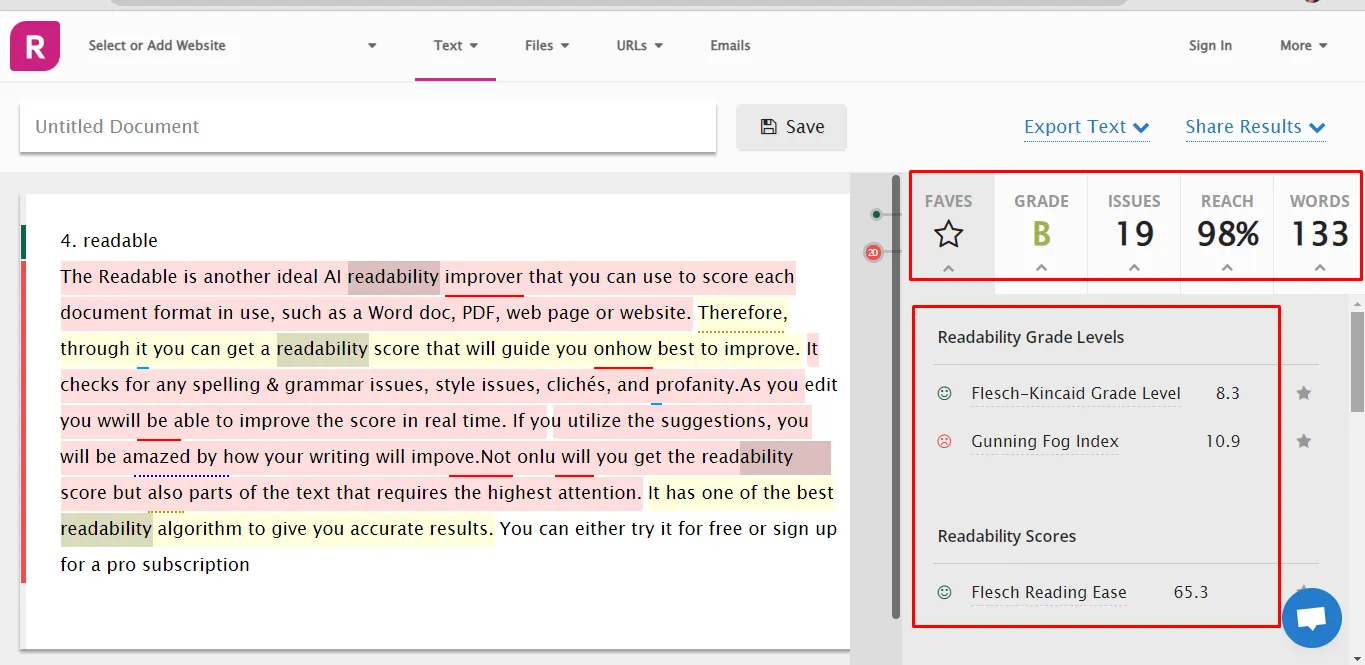Open the Share Results dropdown

[1255, 127]
